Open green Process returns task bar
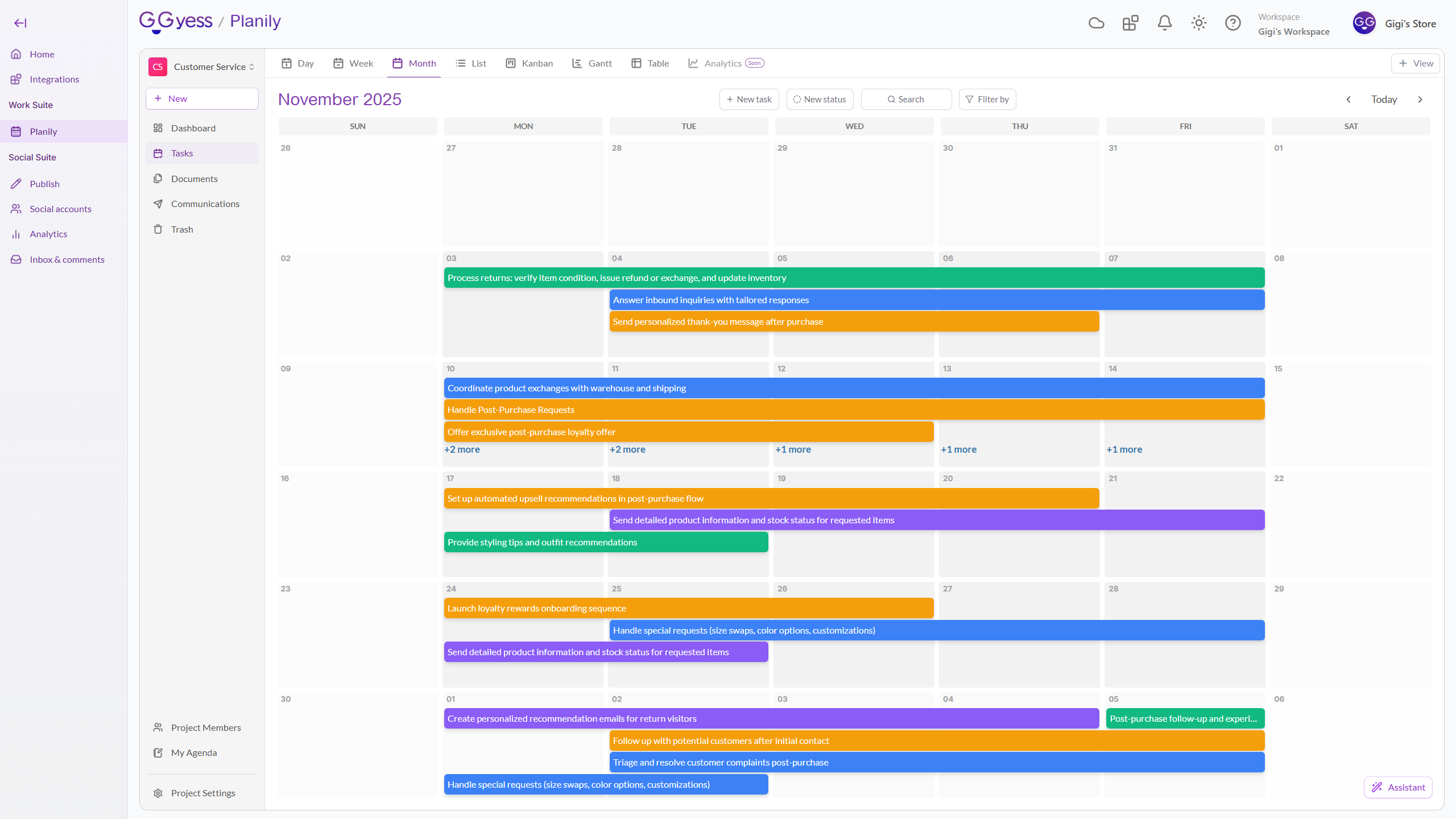 click(x=853, y=278)
